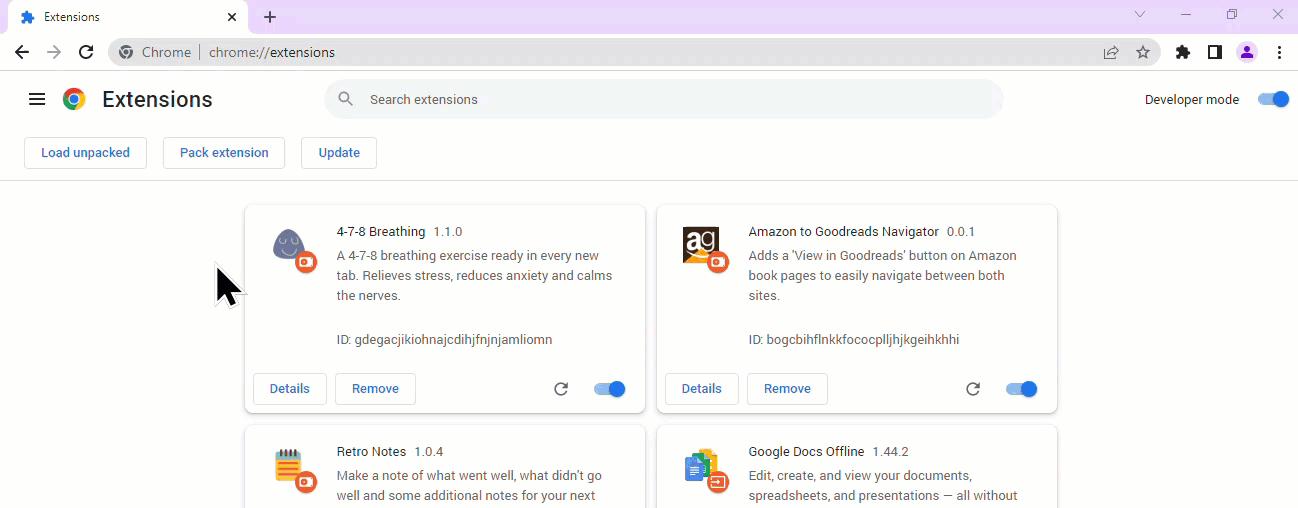Disable the 4-7-8 Breathing extension toggle
Viewport: 1298px width, 508px height.
pos(609,389)
